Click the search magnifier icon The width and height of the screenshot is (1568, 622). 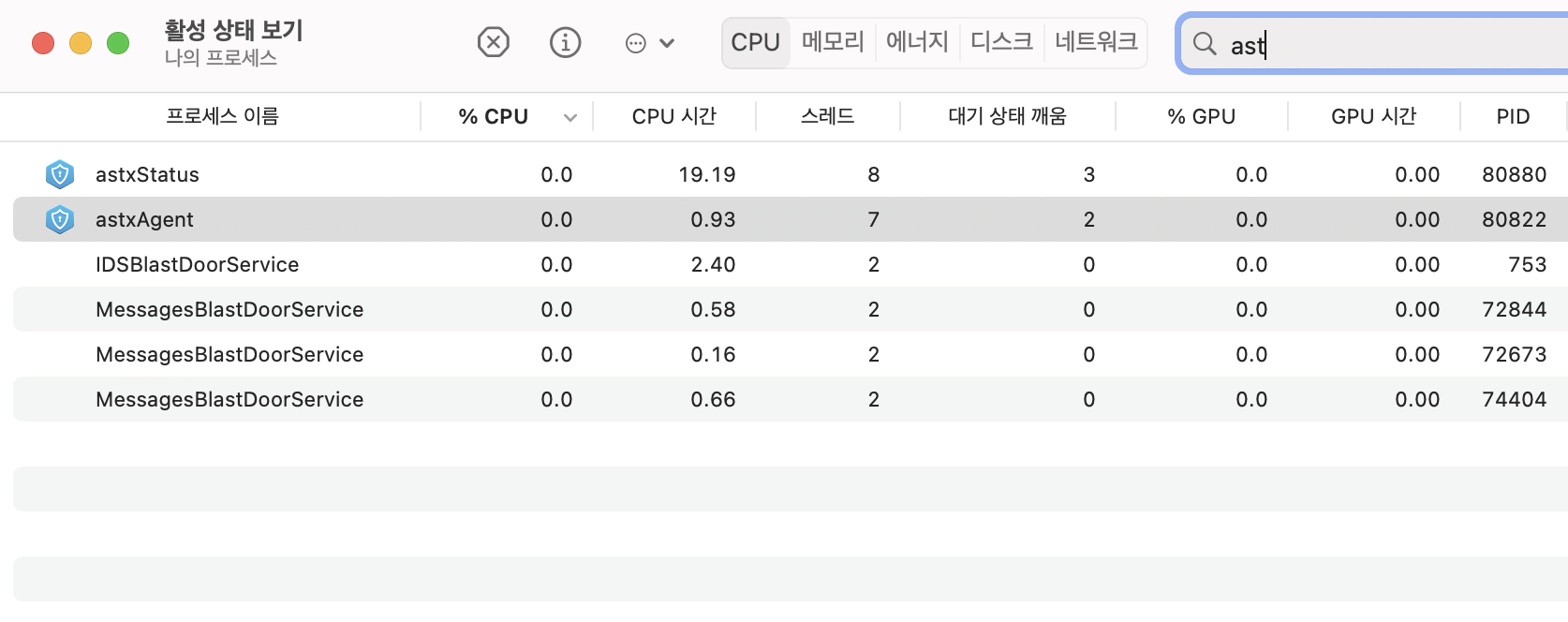pyautogui.click(x=1205, y=44)
